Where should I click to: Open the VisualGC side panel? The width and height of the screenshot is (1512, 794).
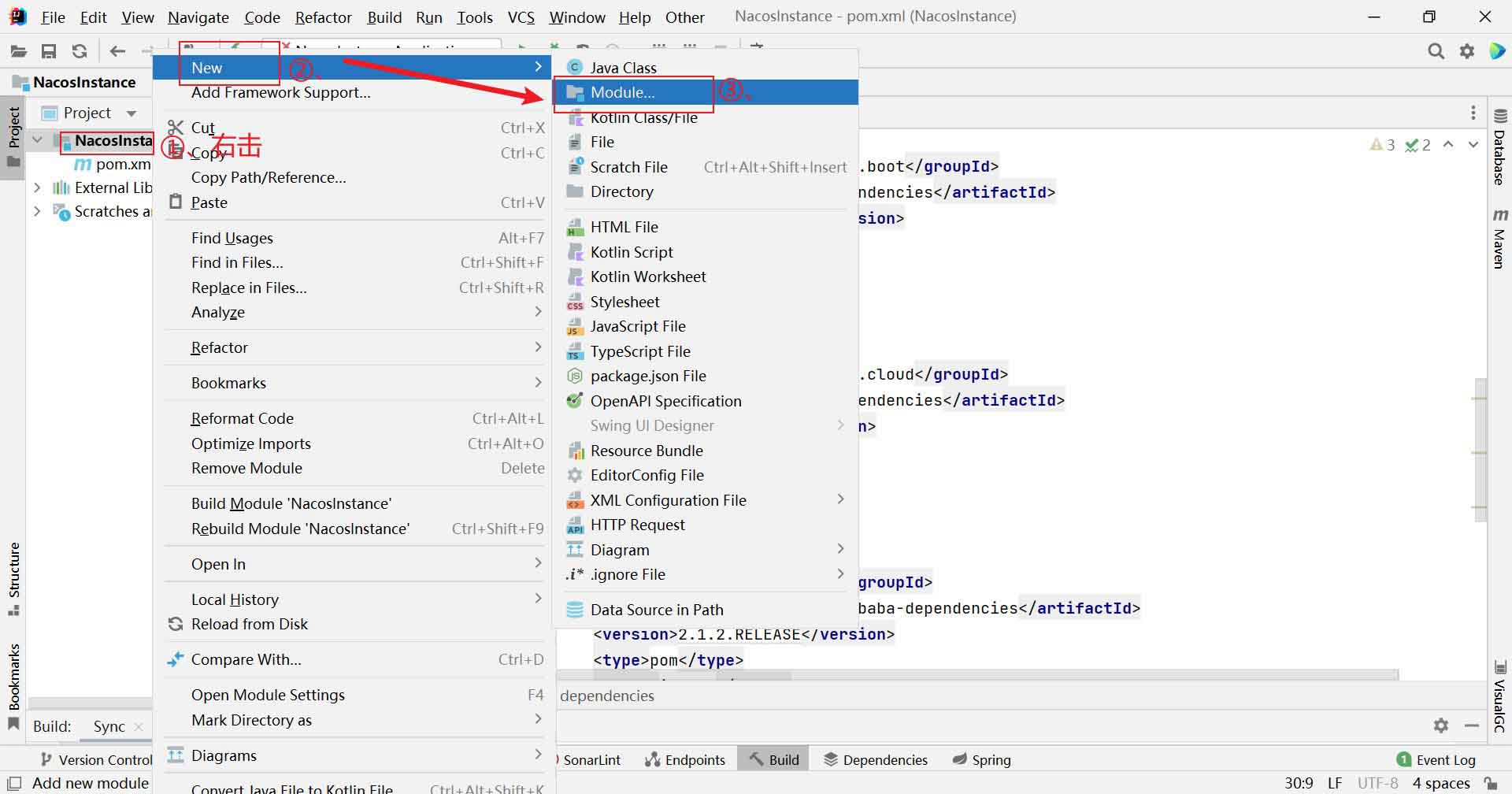click(x=1499, y=697)
